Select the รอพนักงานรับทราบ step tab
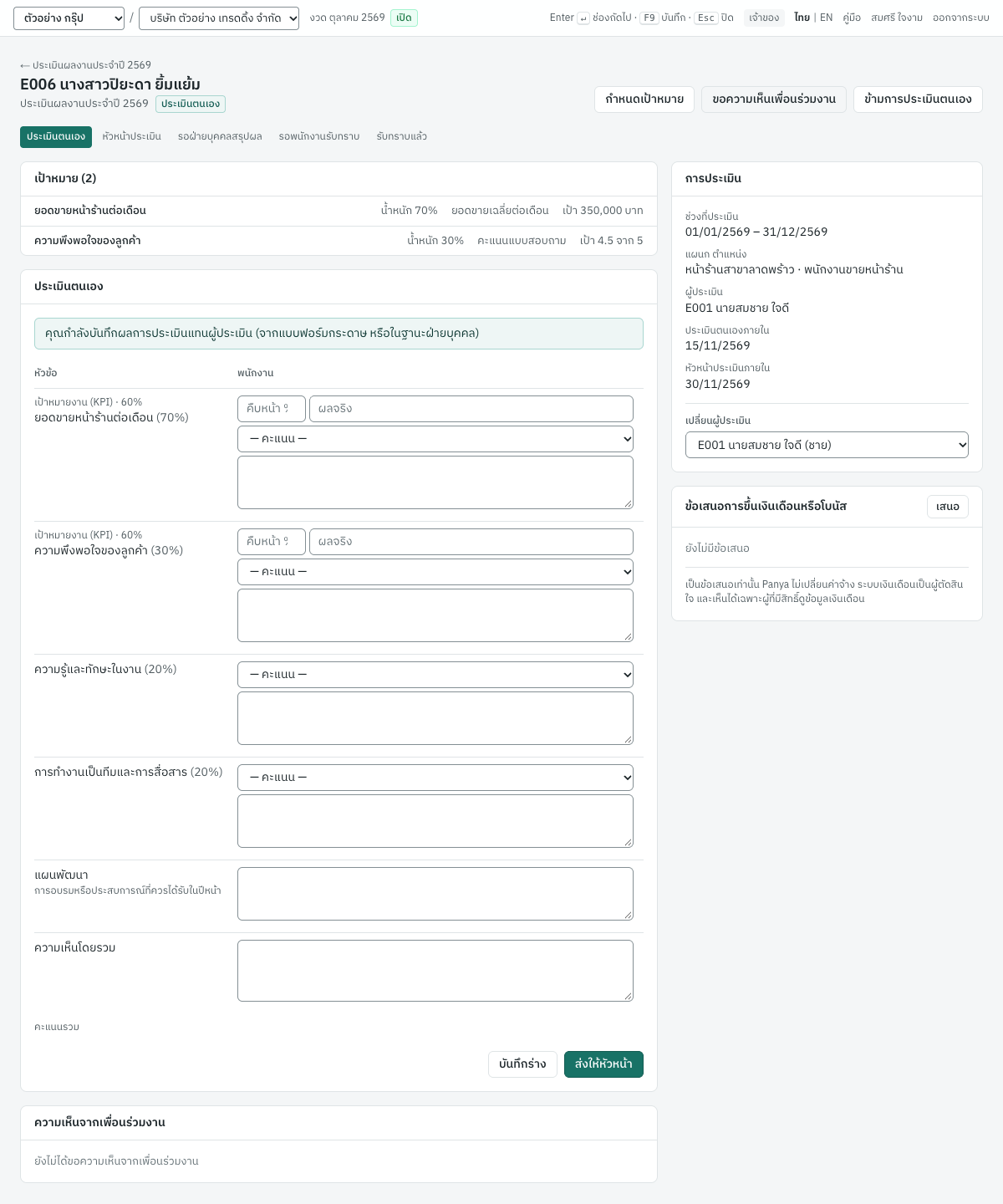 (319, 137)
